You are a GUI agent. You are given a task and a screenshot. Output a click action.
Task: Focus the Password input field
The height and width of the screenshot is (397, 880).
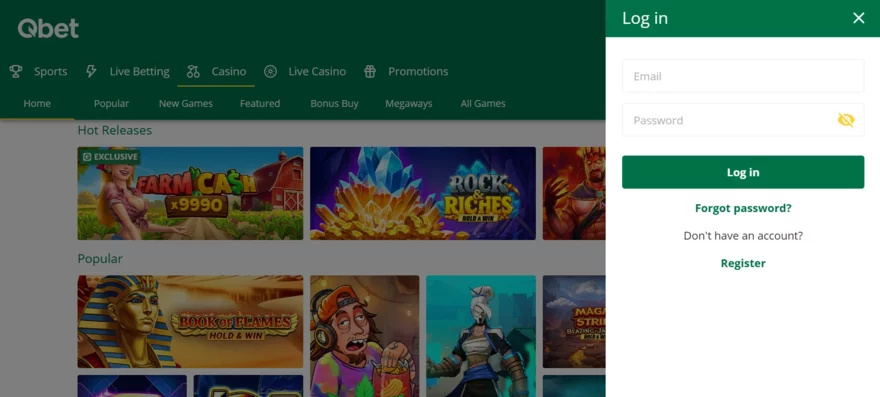(743, 120)
